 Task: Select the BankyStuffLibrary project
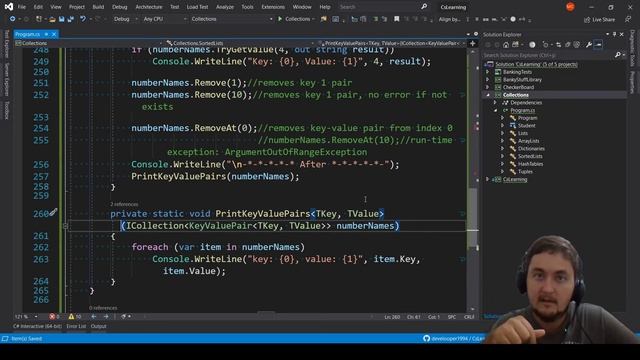[x=522, y=80]
